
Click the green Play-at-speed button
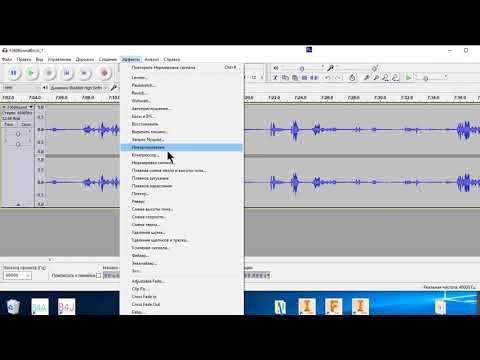tap(408, 78)
